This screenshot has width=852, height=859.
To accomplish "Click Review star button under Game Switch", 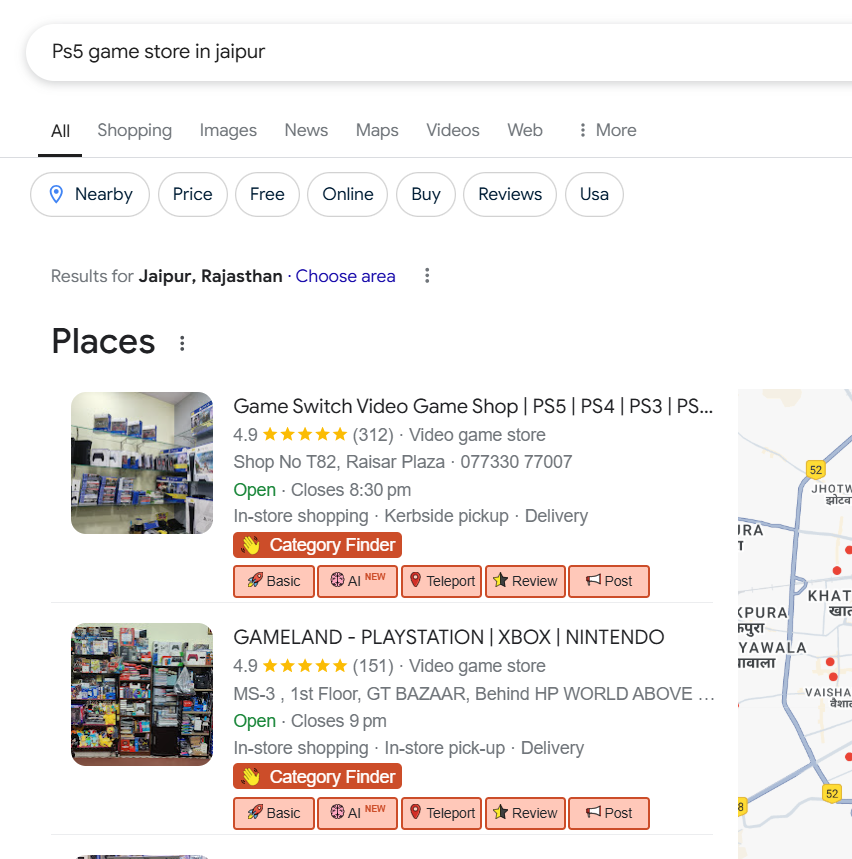I will [525, 581].
